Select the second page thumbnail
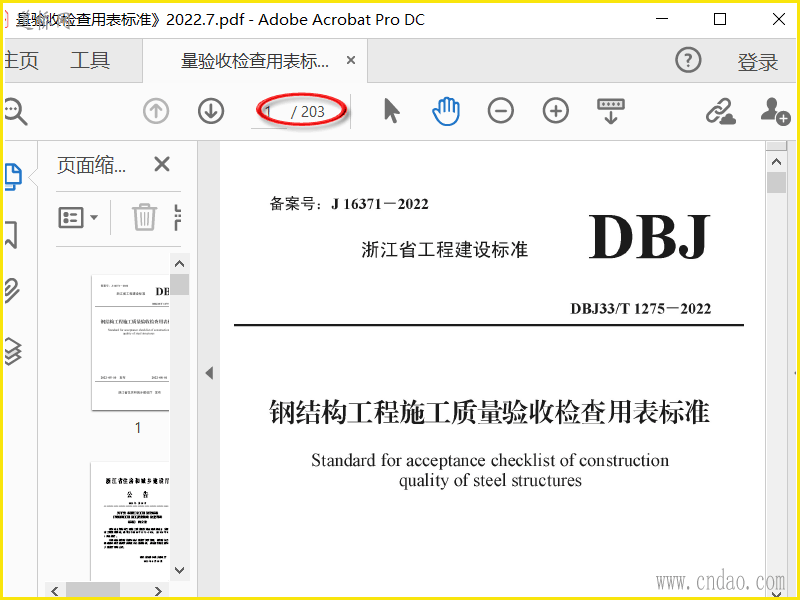Screen dimensions: 800x600 (x=130, y=520)
